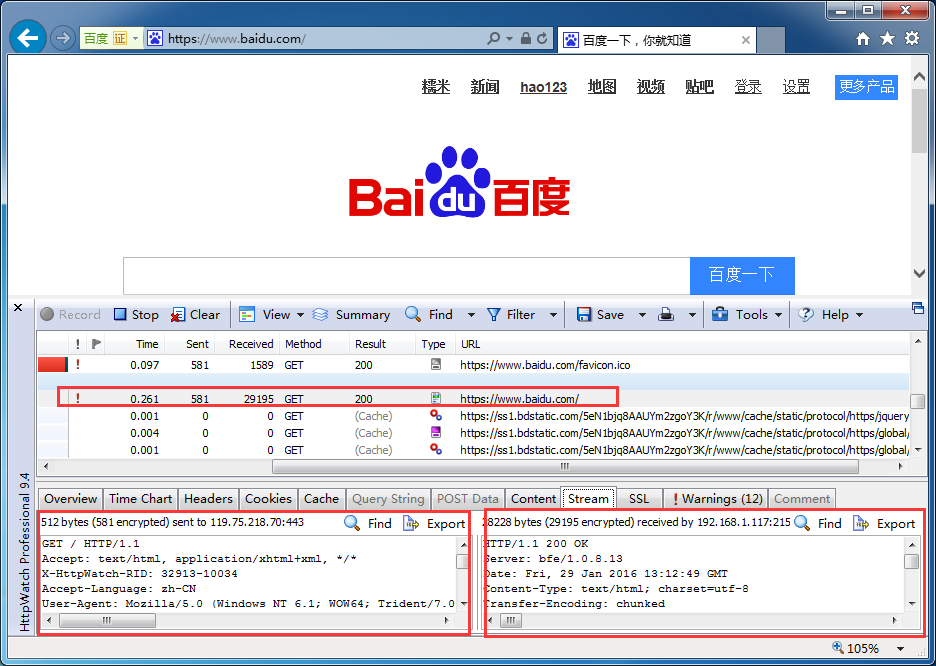Switch to the Time Chart tab
Viewport: 936px width, 666px height.
[x=140, y=499]
